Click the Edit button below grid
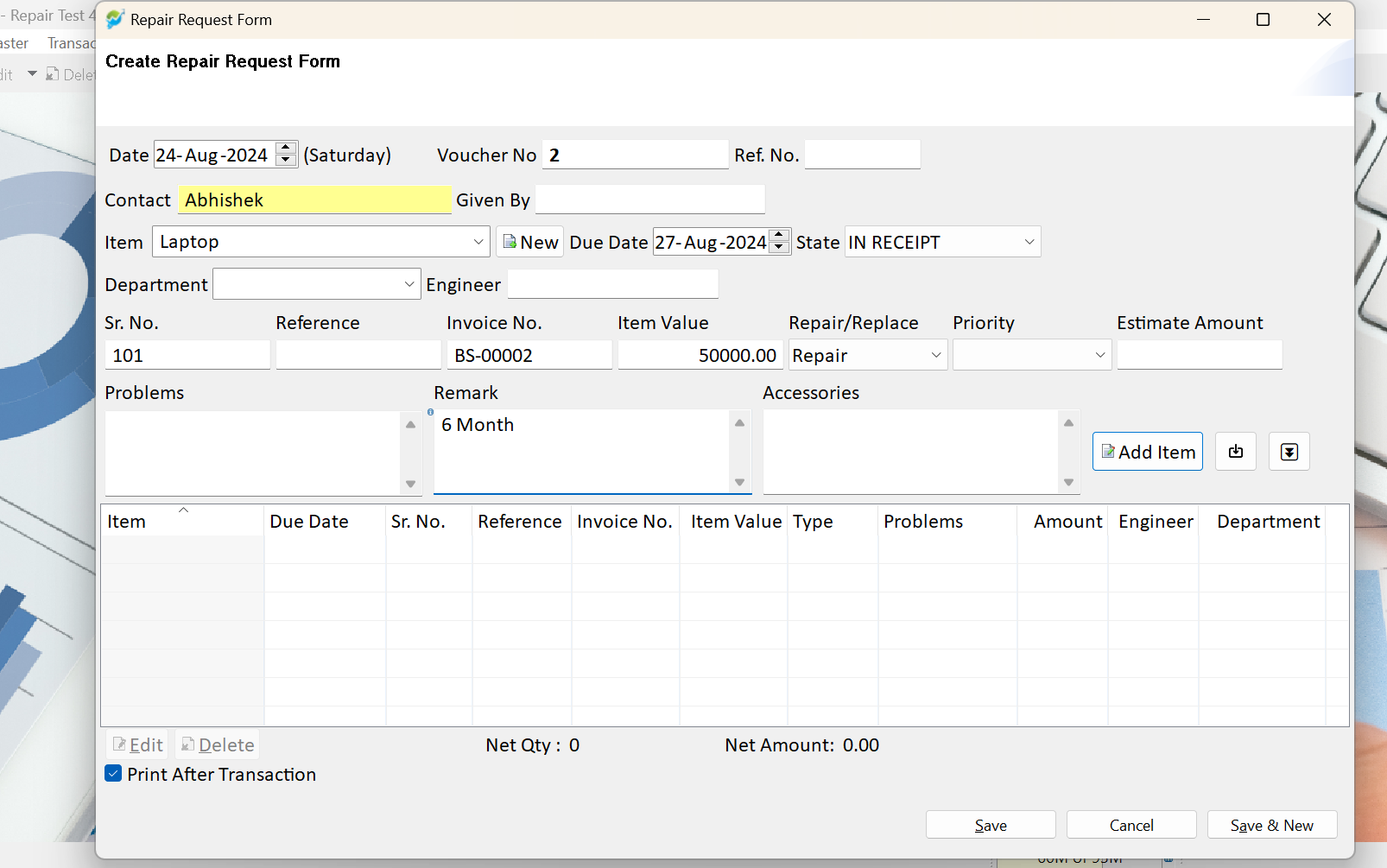 [138, 744]
